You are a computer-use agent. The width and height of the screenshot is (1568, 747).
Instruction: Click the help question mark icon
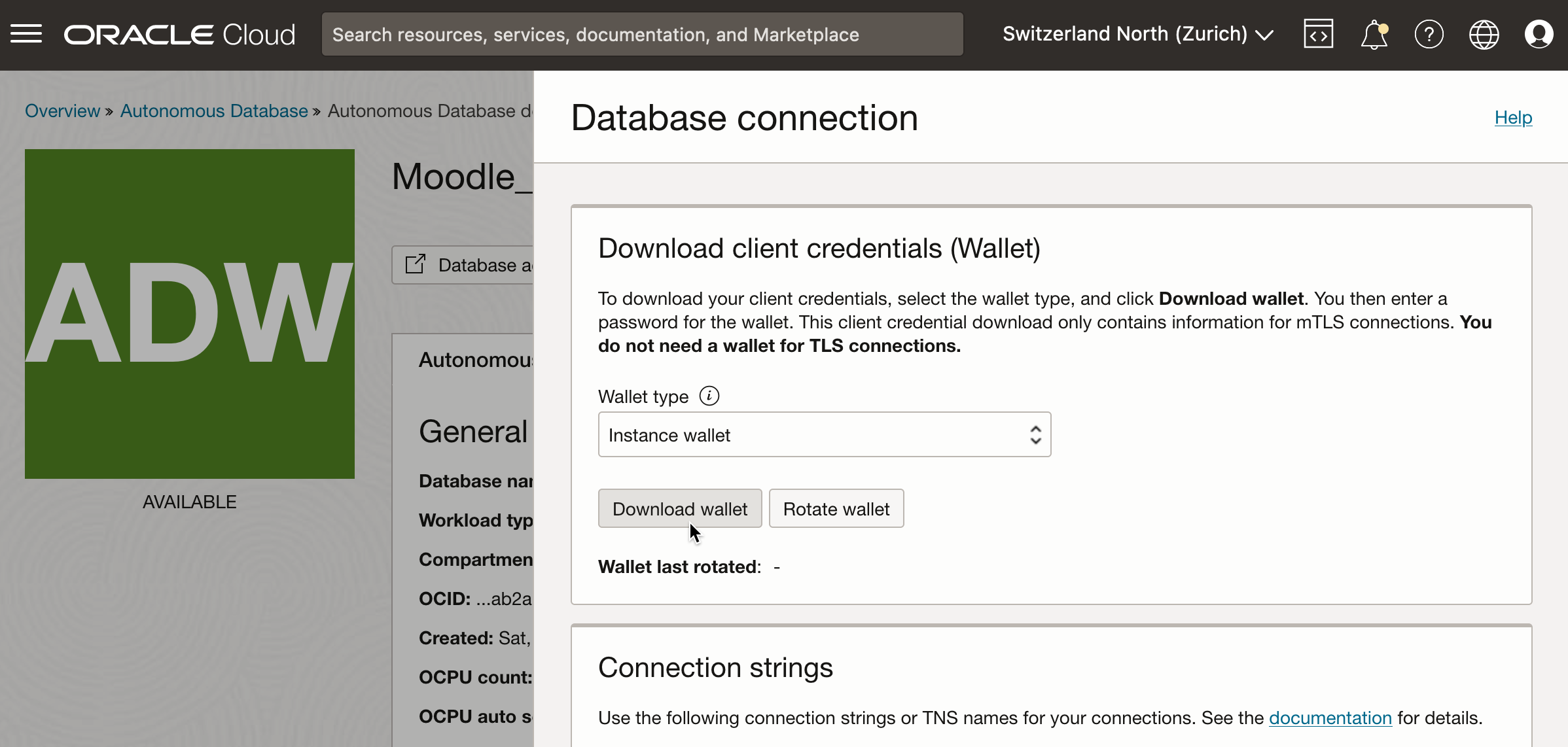tap(1428, 35)
